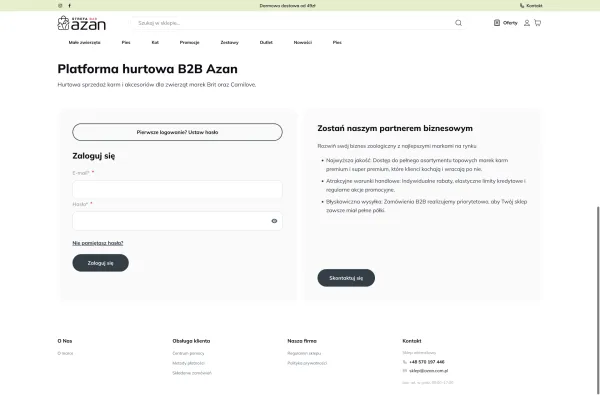600x395 pixels.
Task: Open the Śledzenie zamówień footer link
Action: pos(192,373)
